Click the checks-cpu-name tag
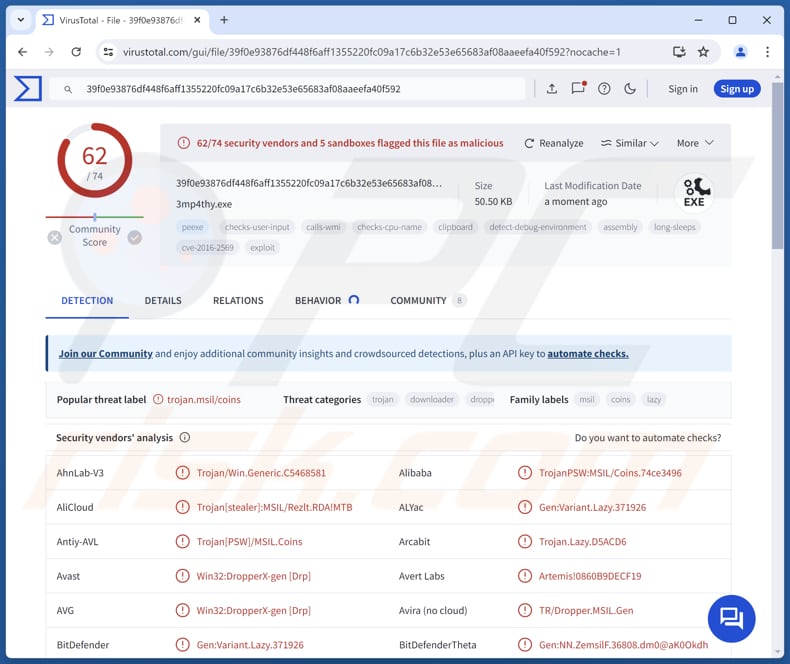Image resolution: width=790 pixels, height=664 pixels. pos(389,227)
